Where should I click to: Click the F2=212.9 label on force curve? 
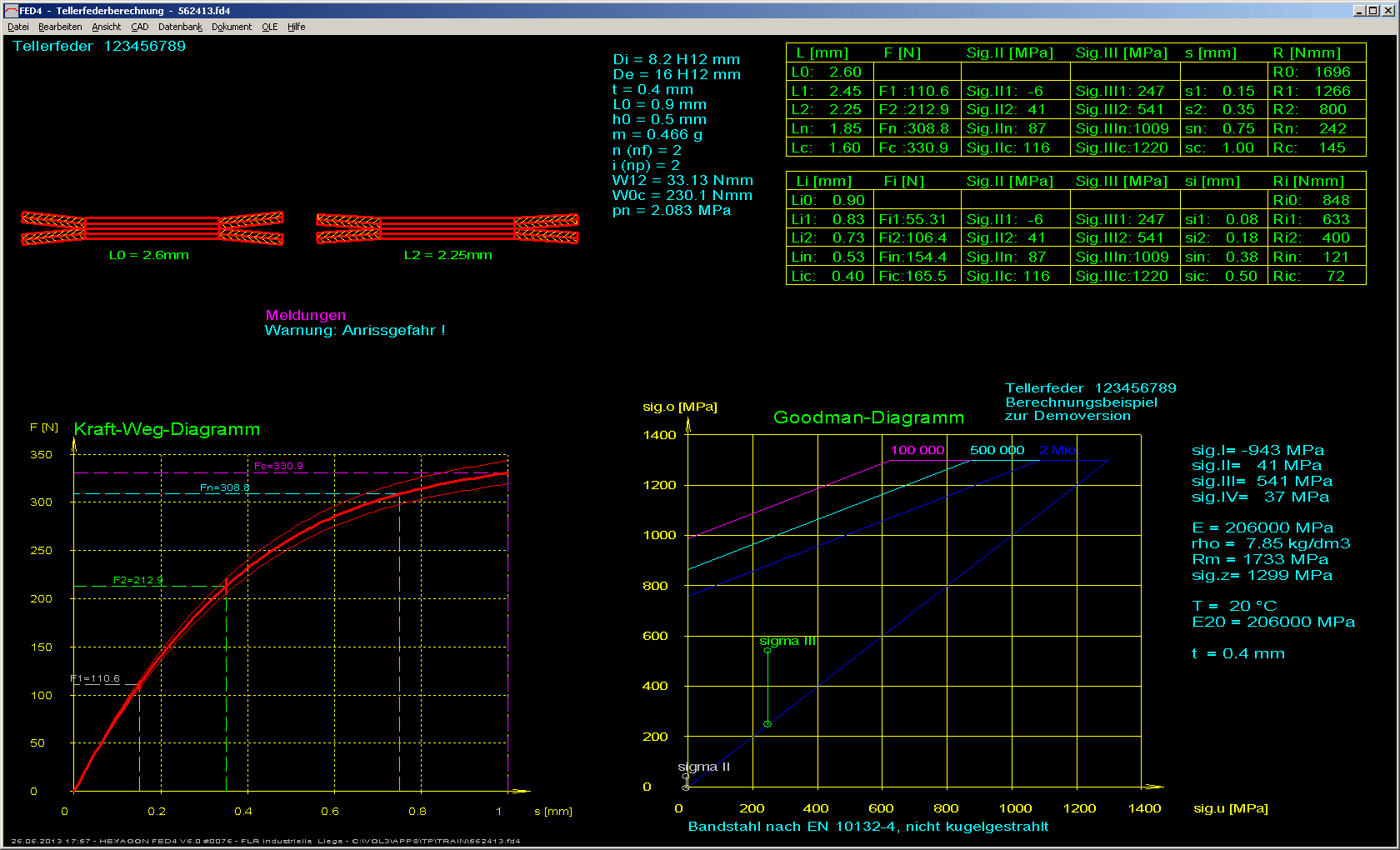[138, 580]
